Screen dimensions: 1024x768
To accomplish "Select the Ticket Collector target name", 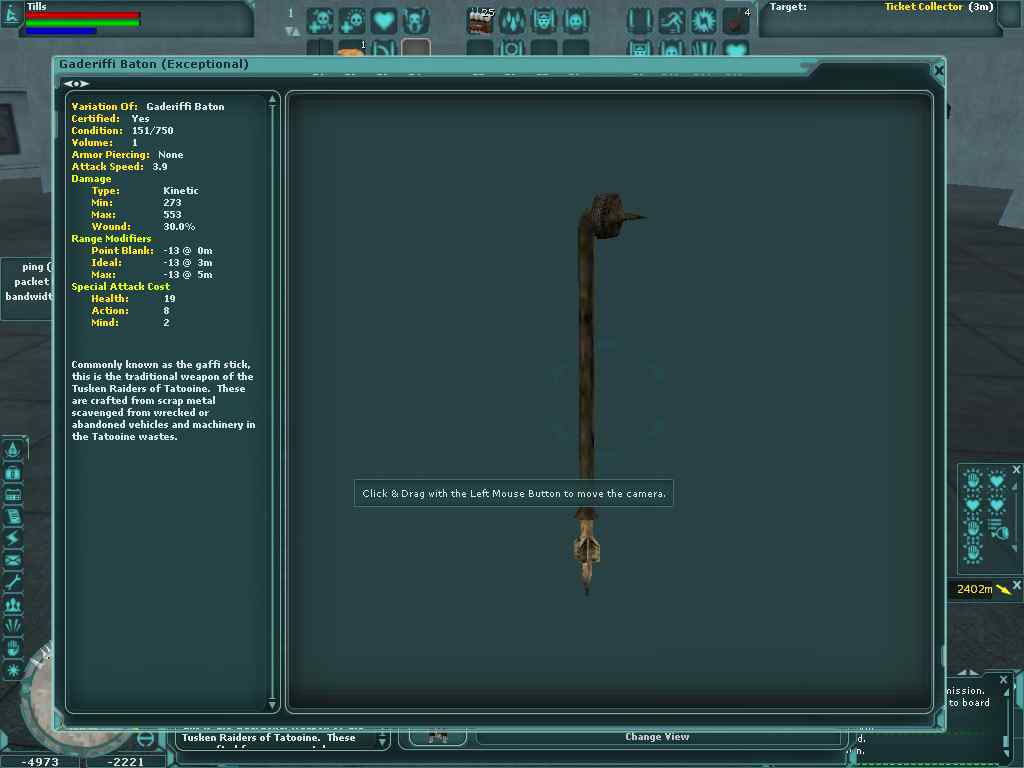I will click(x=923, y=7).
